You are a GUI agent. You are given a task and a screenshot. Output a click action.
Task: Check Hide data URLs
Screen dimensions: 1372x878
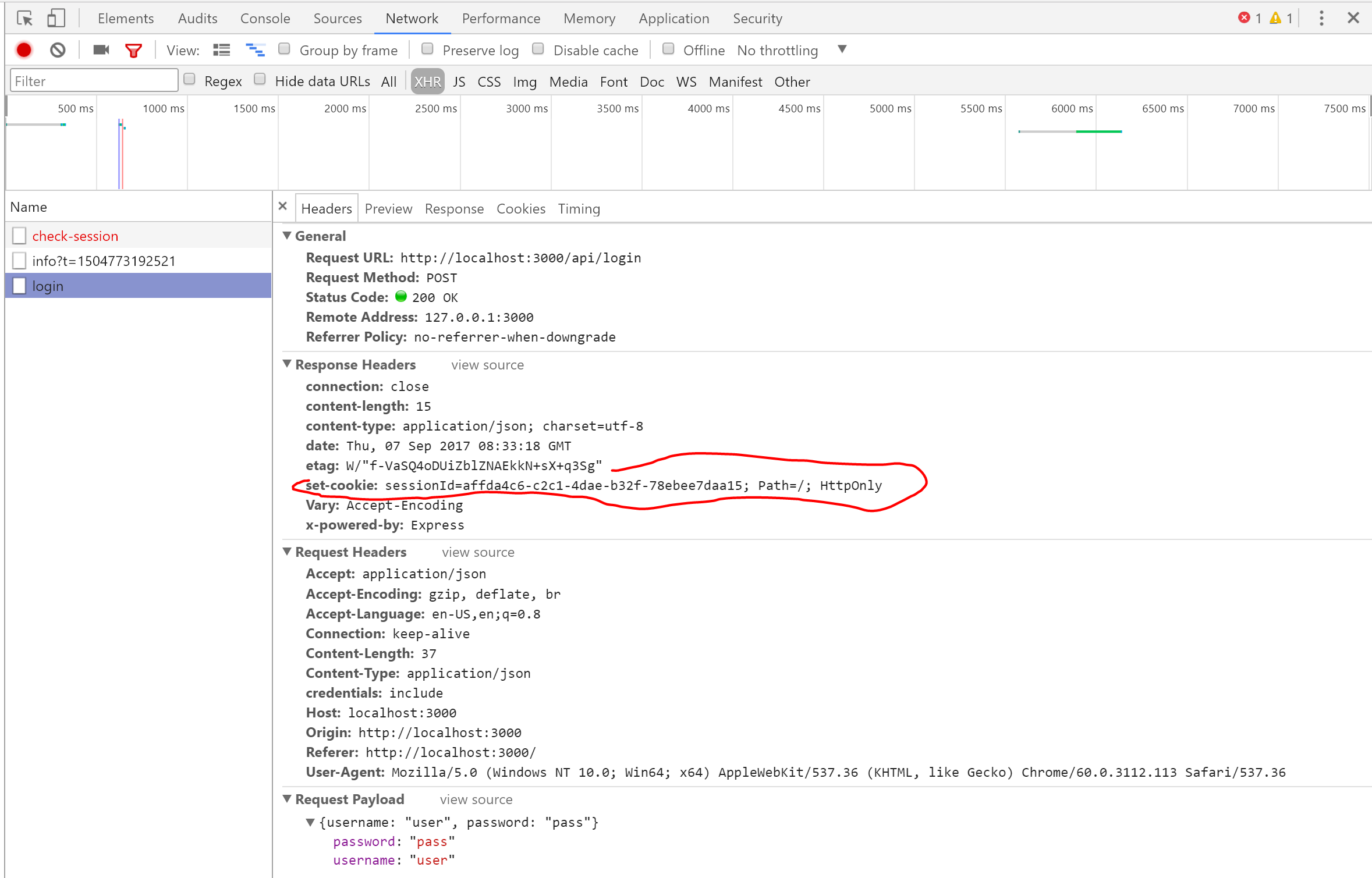tap(260, 80)
